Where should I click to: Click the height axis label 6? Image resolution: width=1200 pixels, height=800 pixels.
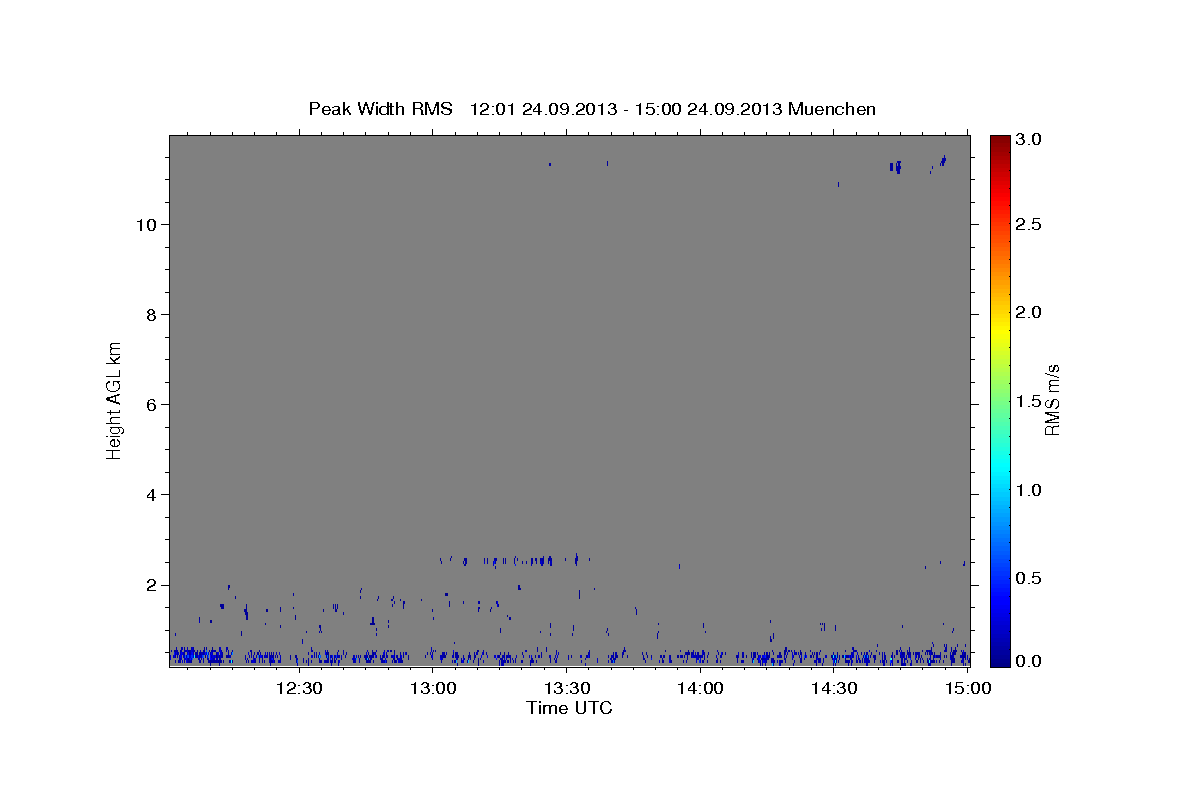coord(149,405)
